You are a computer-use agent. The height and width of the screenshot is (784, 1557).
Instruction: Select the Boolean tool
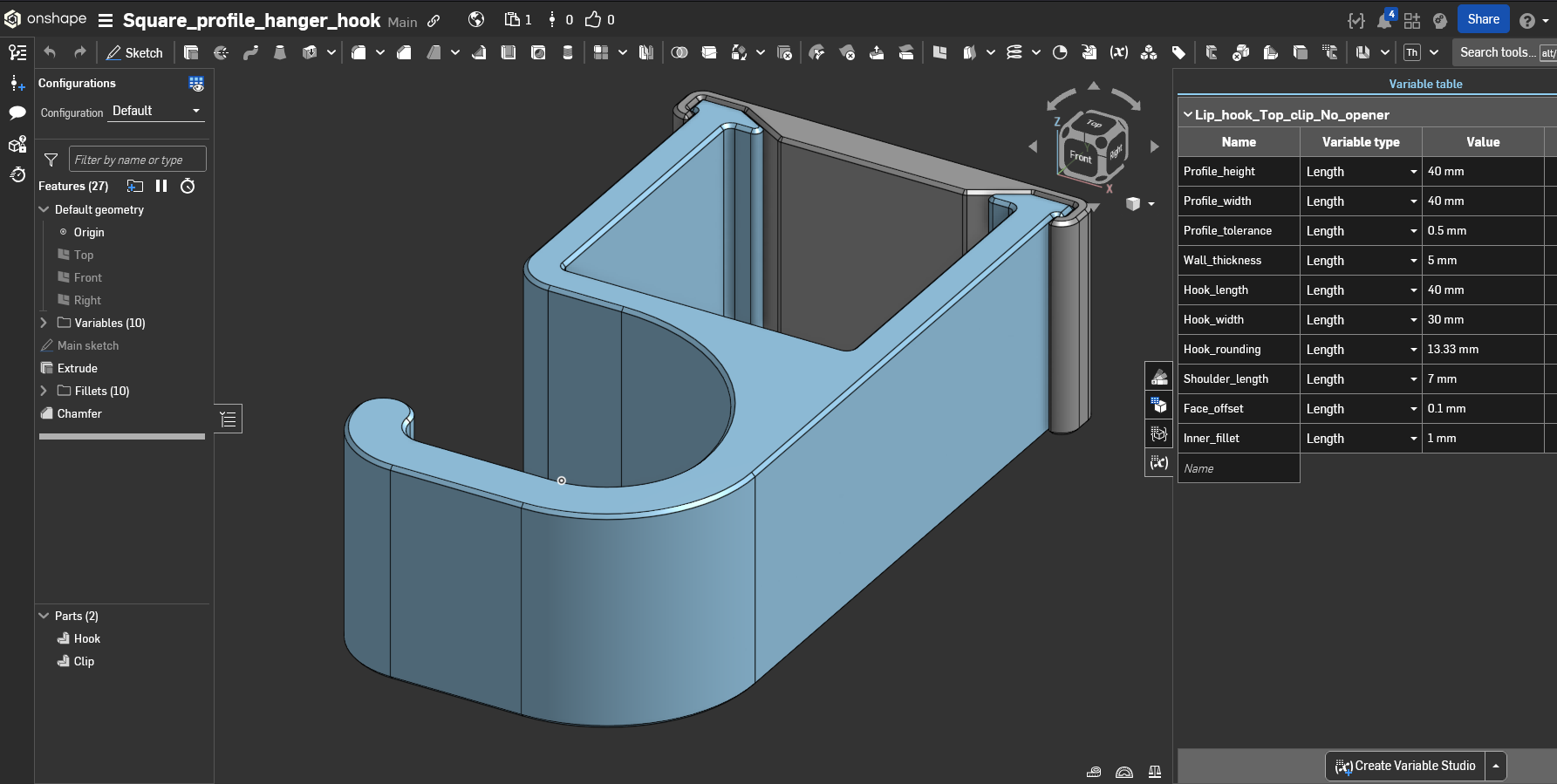click(x=679, y=52)
